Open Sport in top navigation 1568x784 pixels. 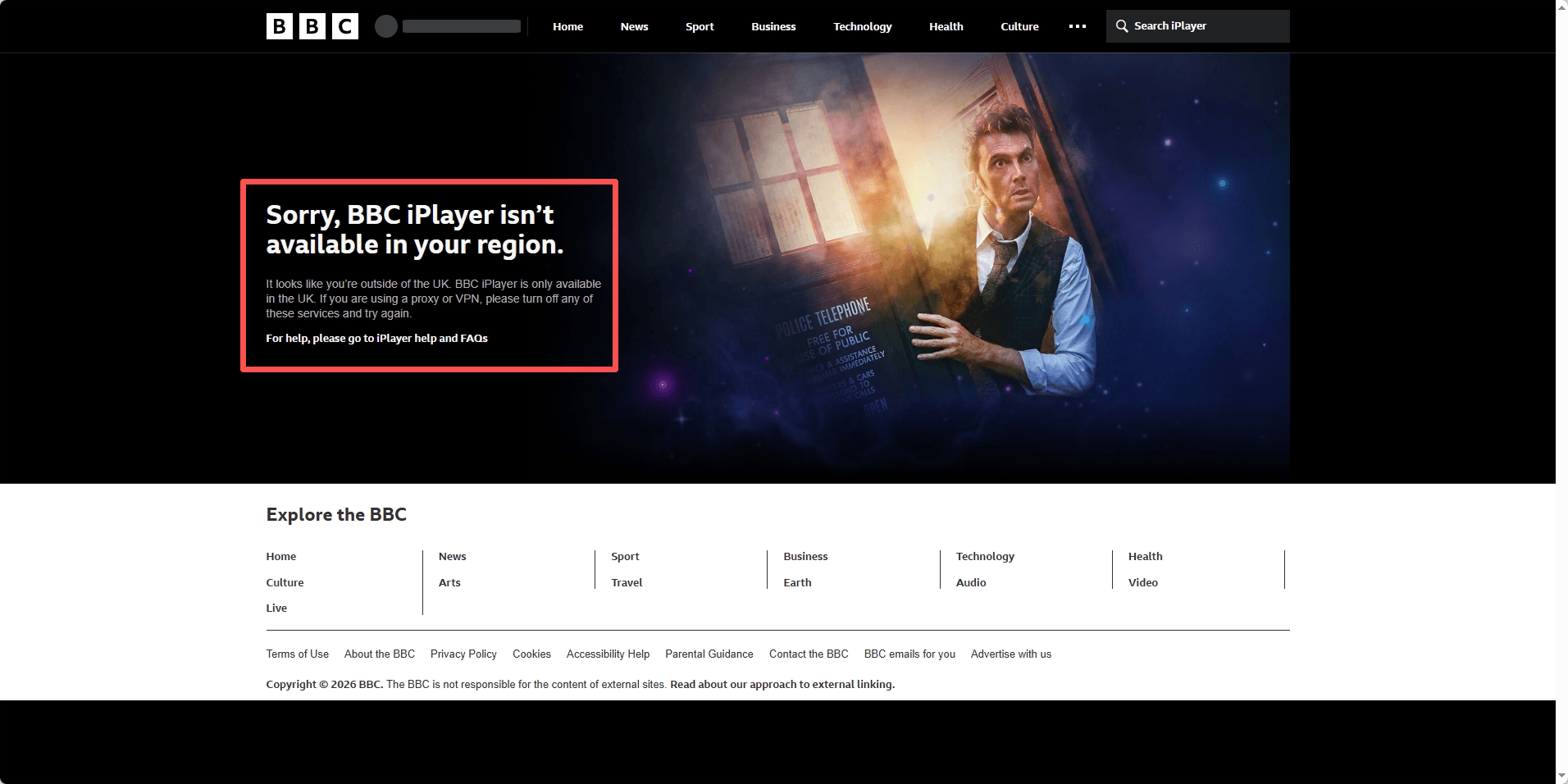click(x=700, y=26)
